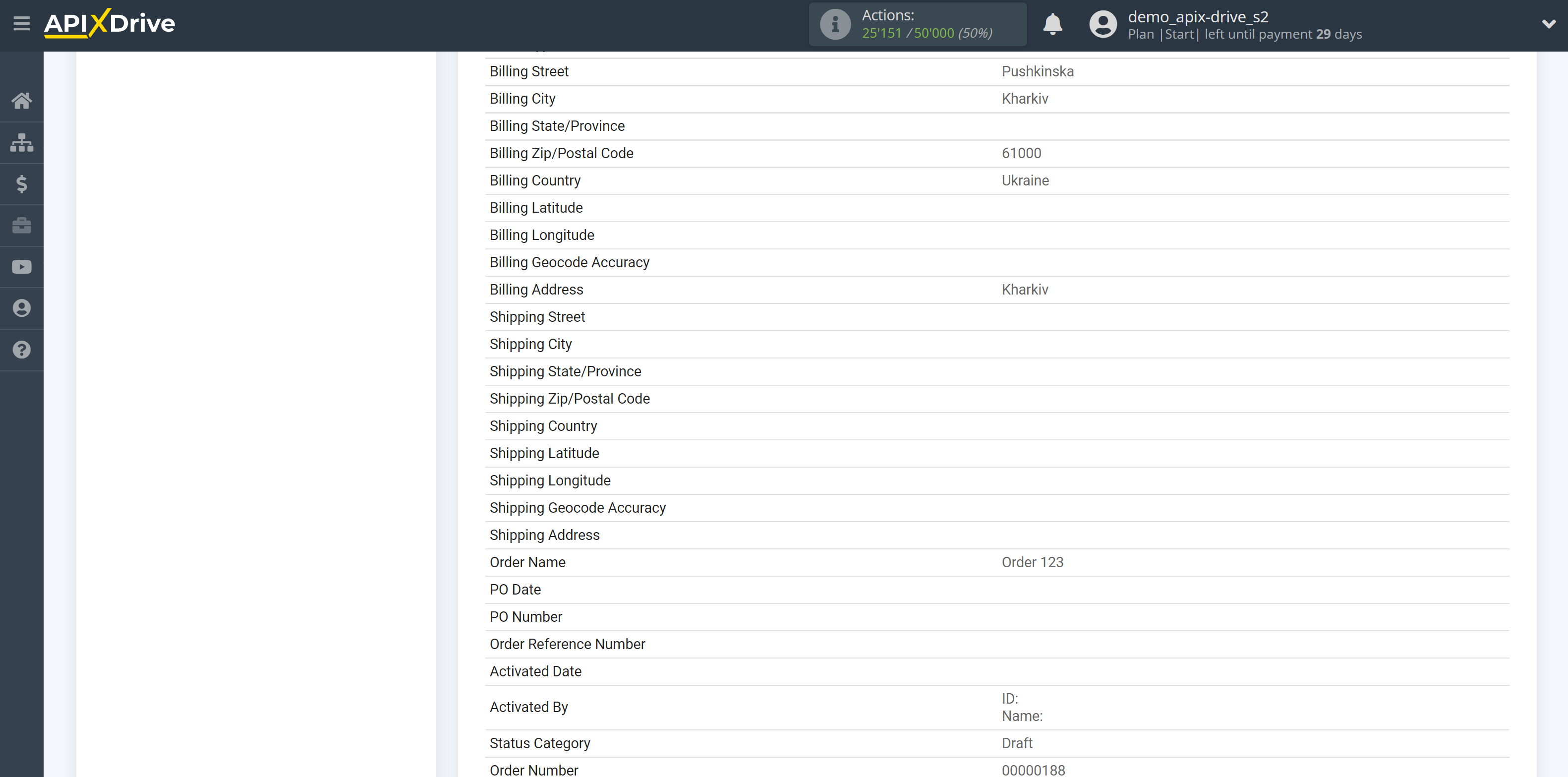Select the Shipping Zip/Postal Code label
The width and height of the screenshot is (1568, 777).
coord(570,399)
